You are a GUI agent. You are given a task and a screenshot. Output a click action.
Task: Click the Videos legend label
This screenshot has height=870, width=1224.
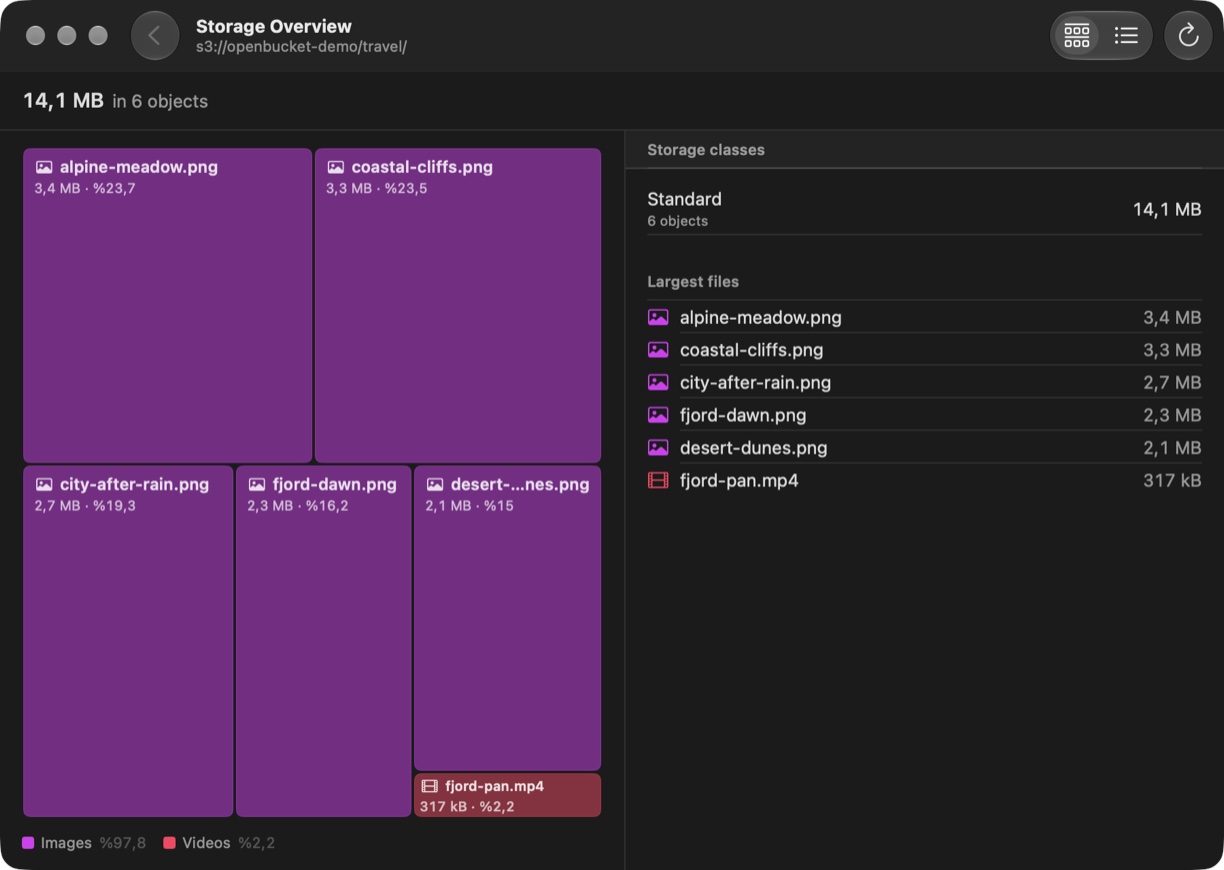(206, 843)
